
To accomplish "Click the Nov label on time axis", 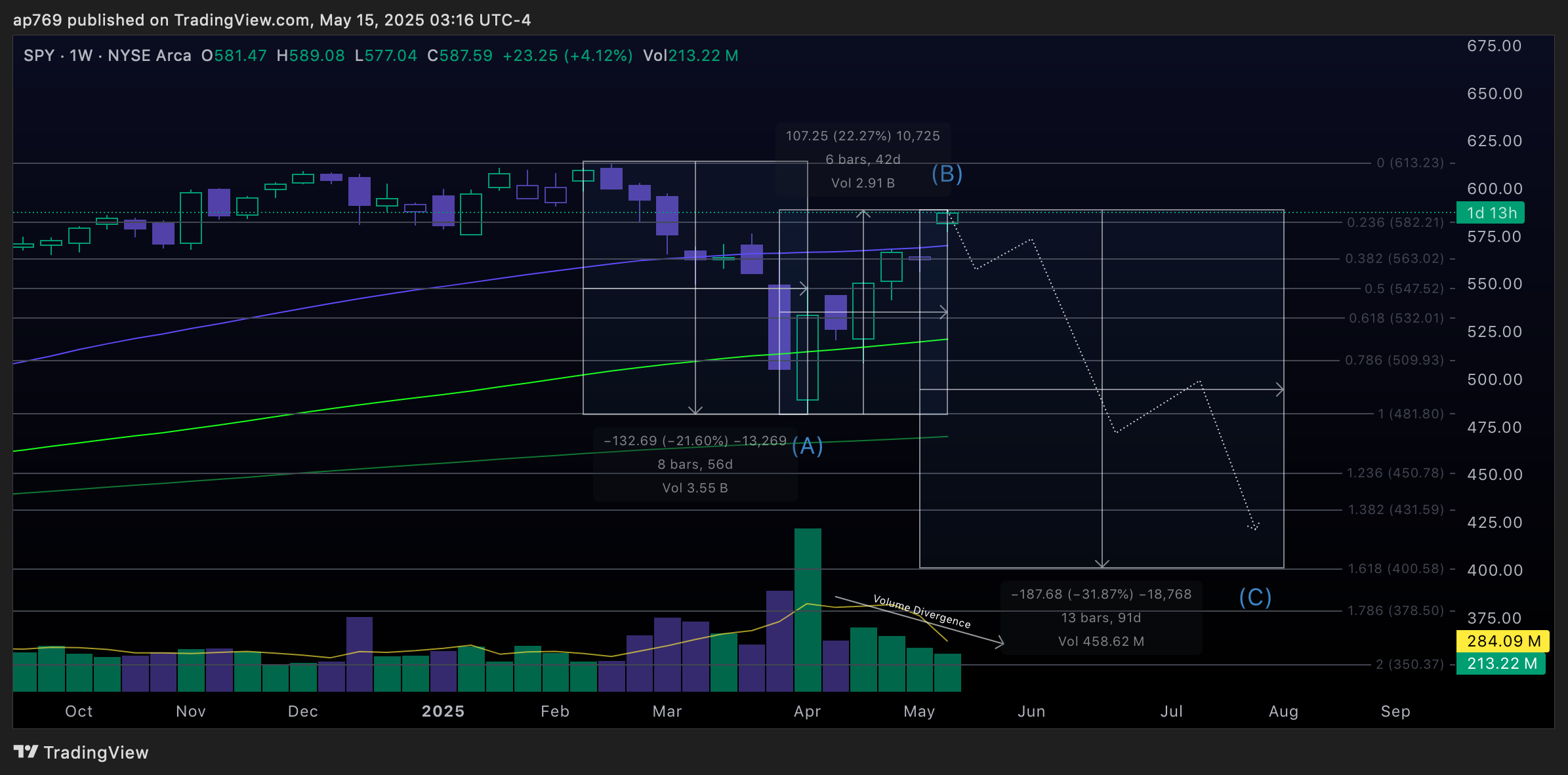I will [191, 711].
